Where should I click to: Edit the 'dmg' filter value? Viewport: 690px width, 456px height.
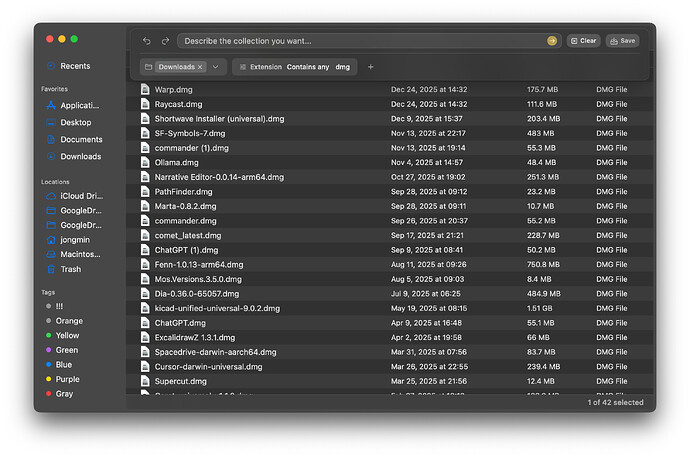click(x=342, y=67)
